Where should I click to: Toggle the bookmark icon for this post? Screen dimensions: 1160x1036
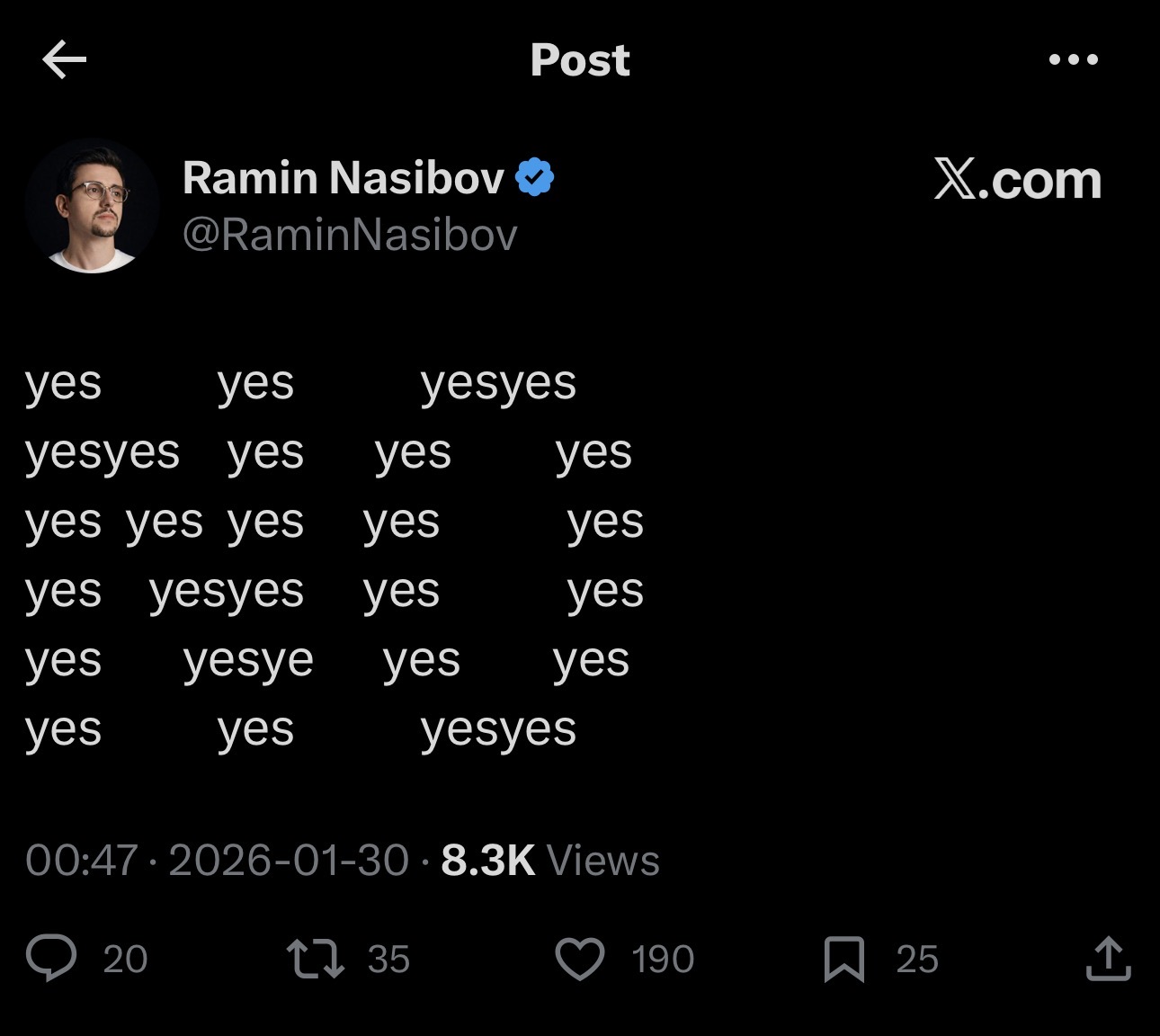(x=844, y=959)
